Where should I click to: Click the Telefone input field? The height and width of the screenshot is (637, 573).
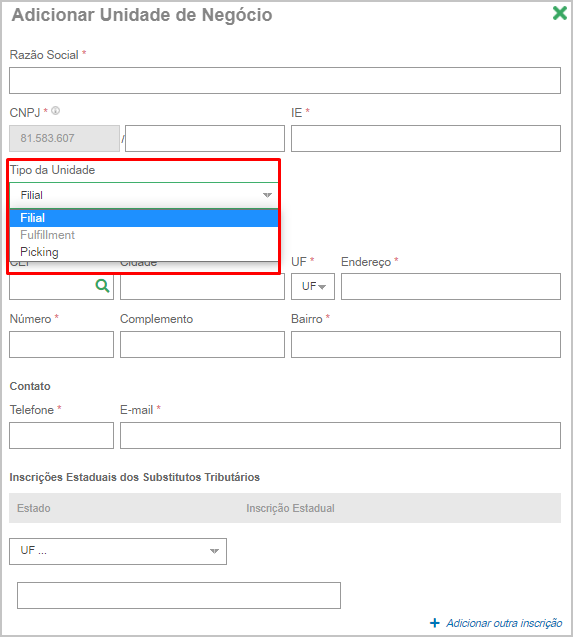(61, 436)
